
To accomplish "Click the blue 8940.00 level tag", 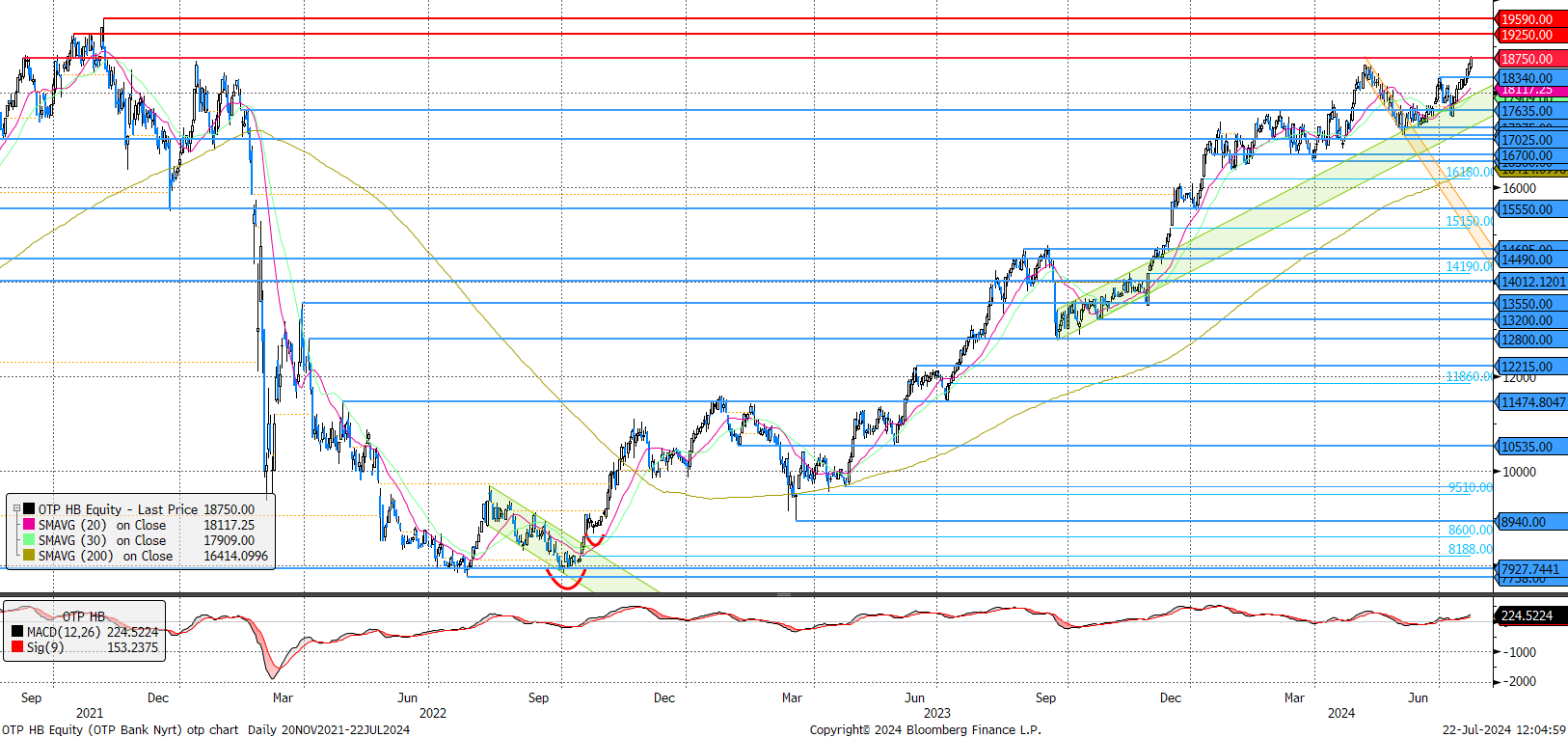I will 1530,522.
